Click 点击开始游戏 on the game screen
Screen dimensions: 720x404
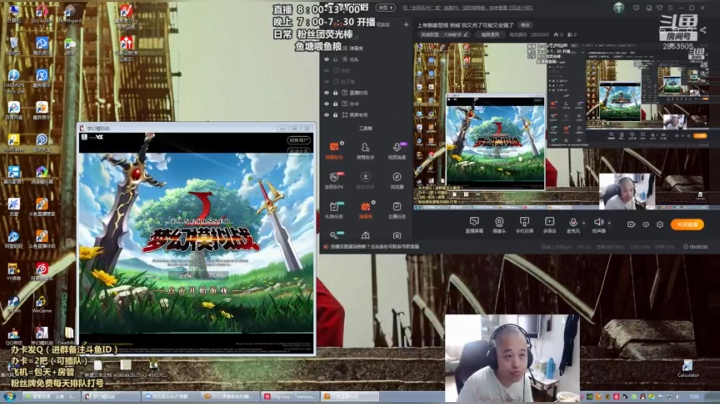pyautogui.click(x=197, y=291)
